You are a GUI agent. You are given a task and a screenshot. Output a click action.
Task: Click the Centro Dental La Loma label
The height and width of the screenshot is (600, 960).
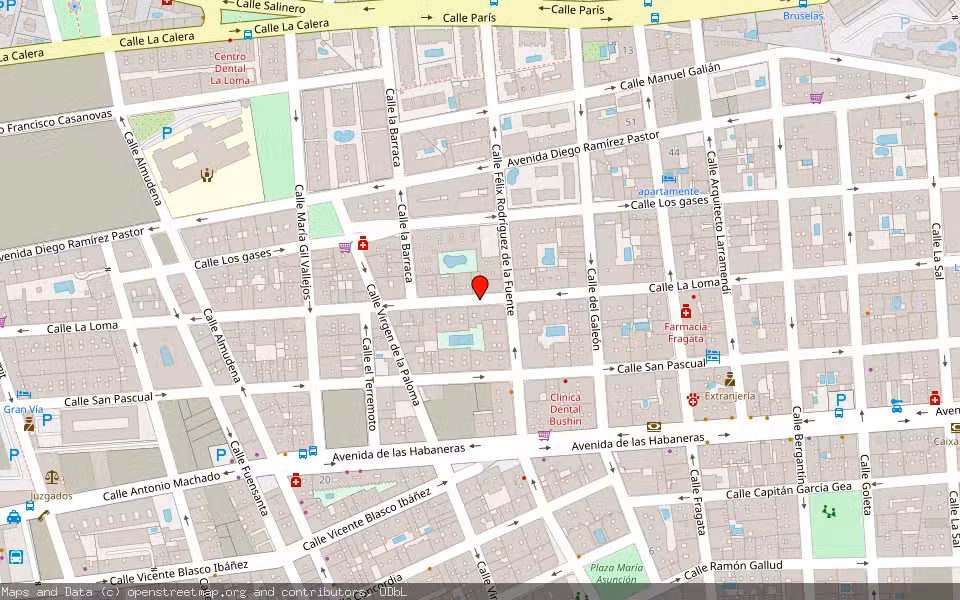coord(230,69)
